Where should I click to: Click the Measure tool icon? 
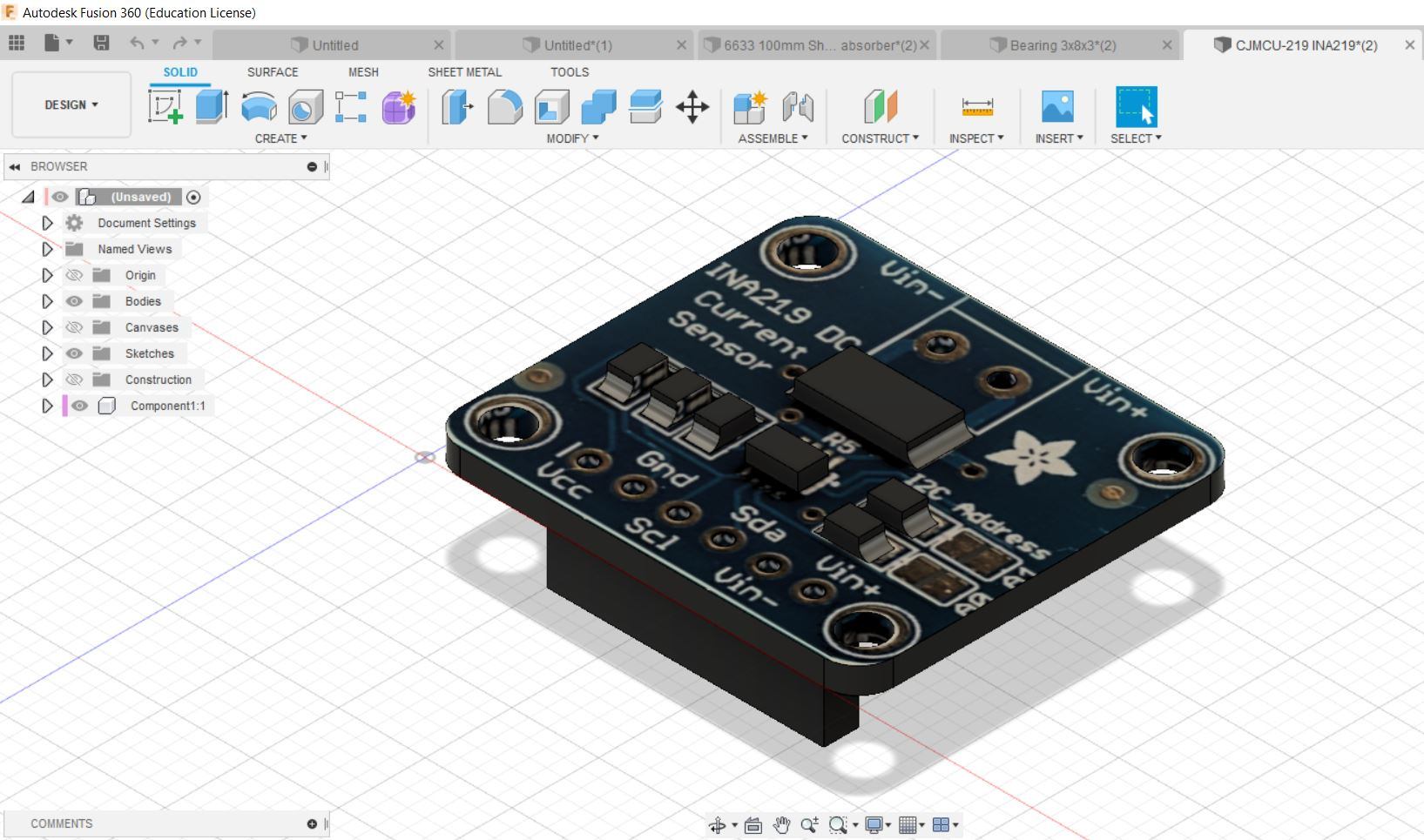point(977,107)
